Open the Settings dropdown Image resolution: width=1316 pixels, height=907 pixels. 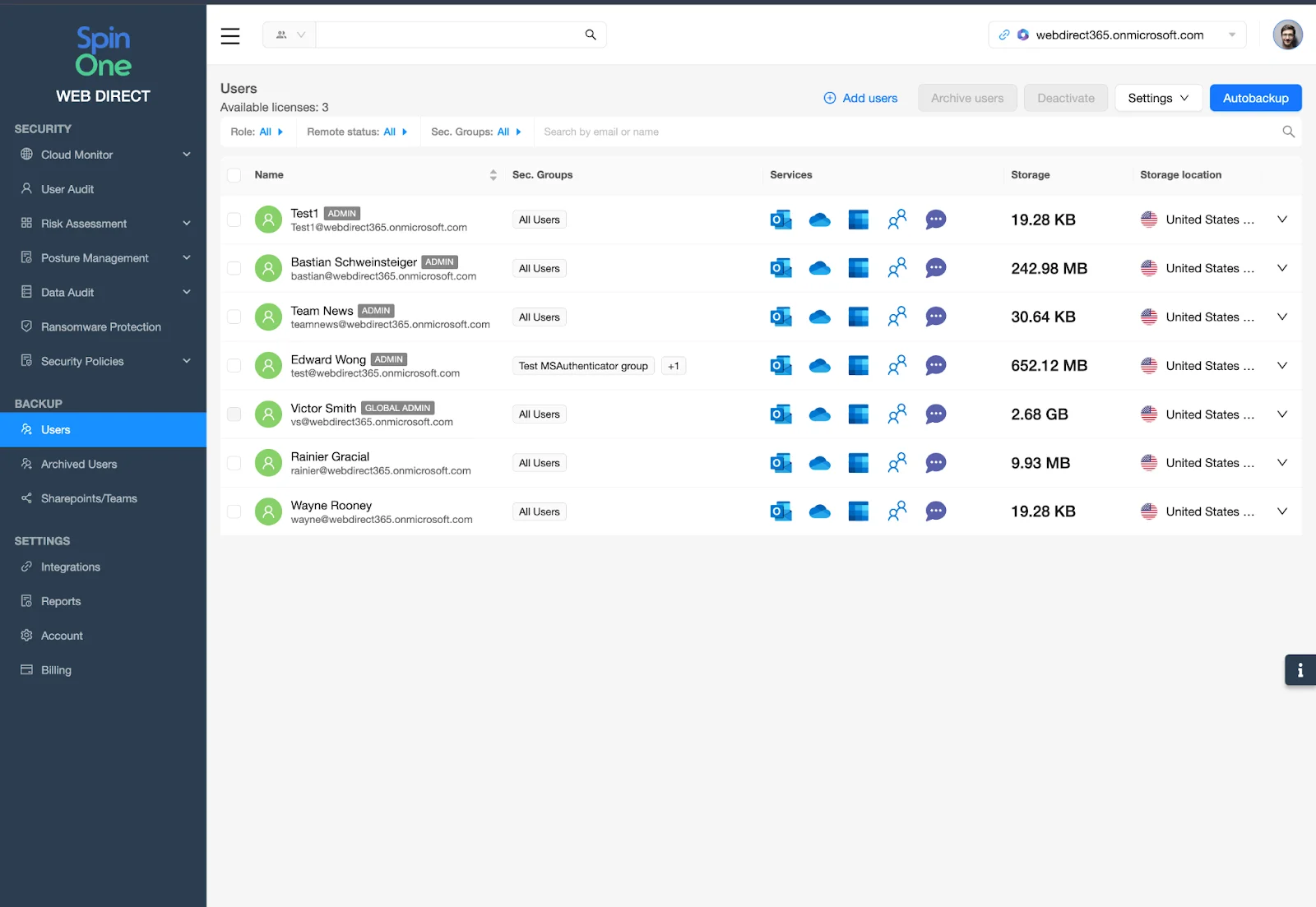pos(1158,97)
